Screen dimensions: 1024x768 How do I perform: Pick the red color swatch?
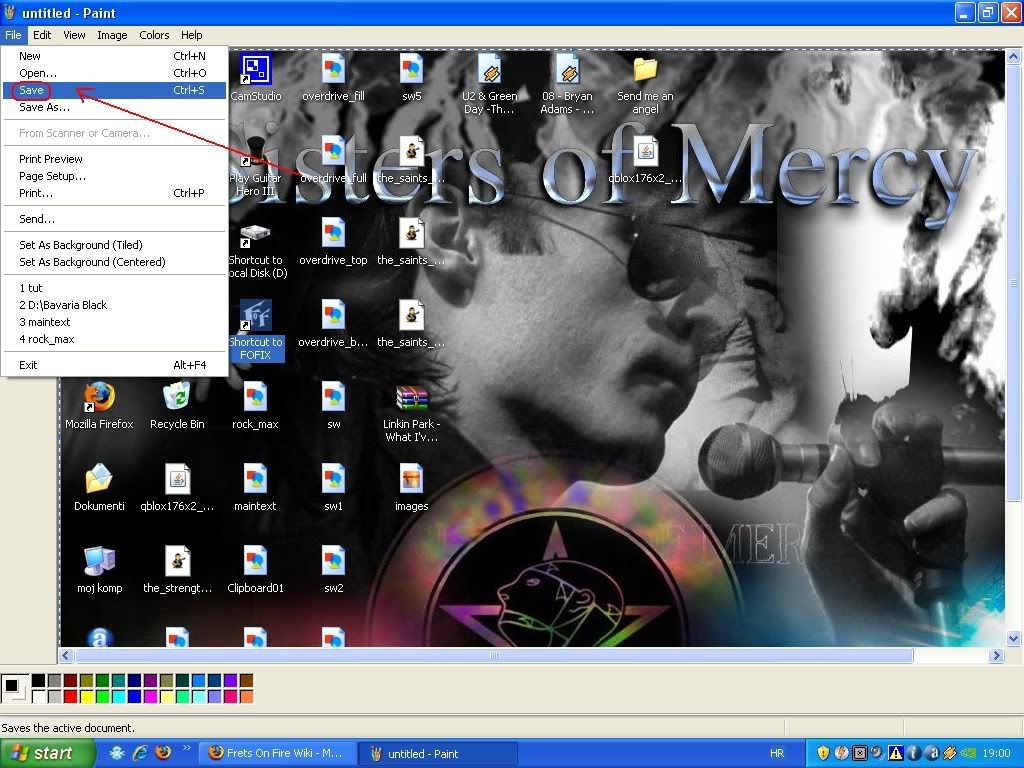point(71,697)
